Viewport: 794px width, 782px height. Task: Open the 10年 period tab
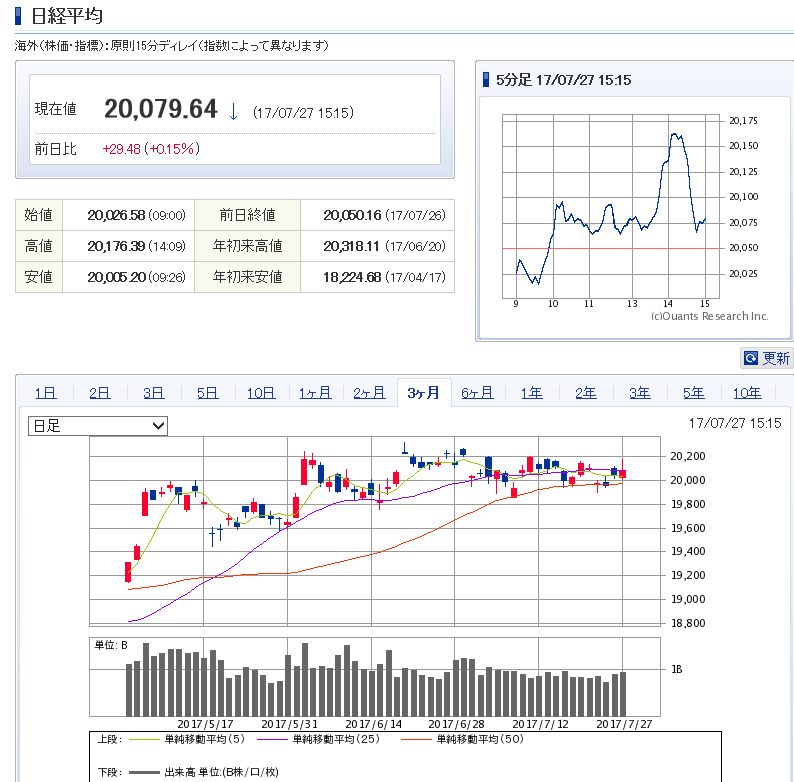tap(747, 393)
